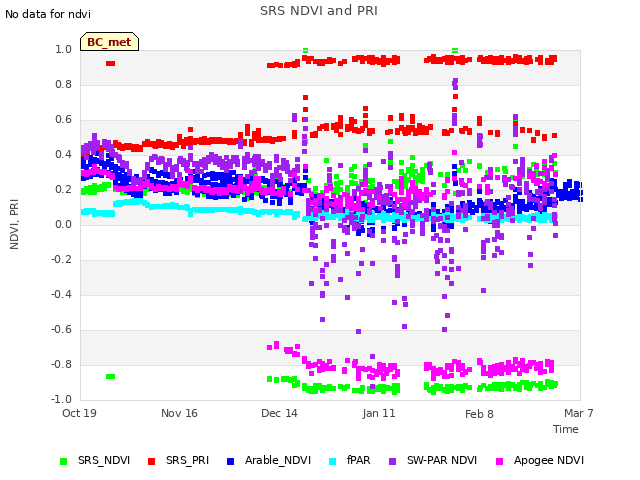The height and width of the screenshot is (480, 640).
Task: Click the Mar 7 x-axis tick label
Action: (x=579, y=413)
